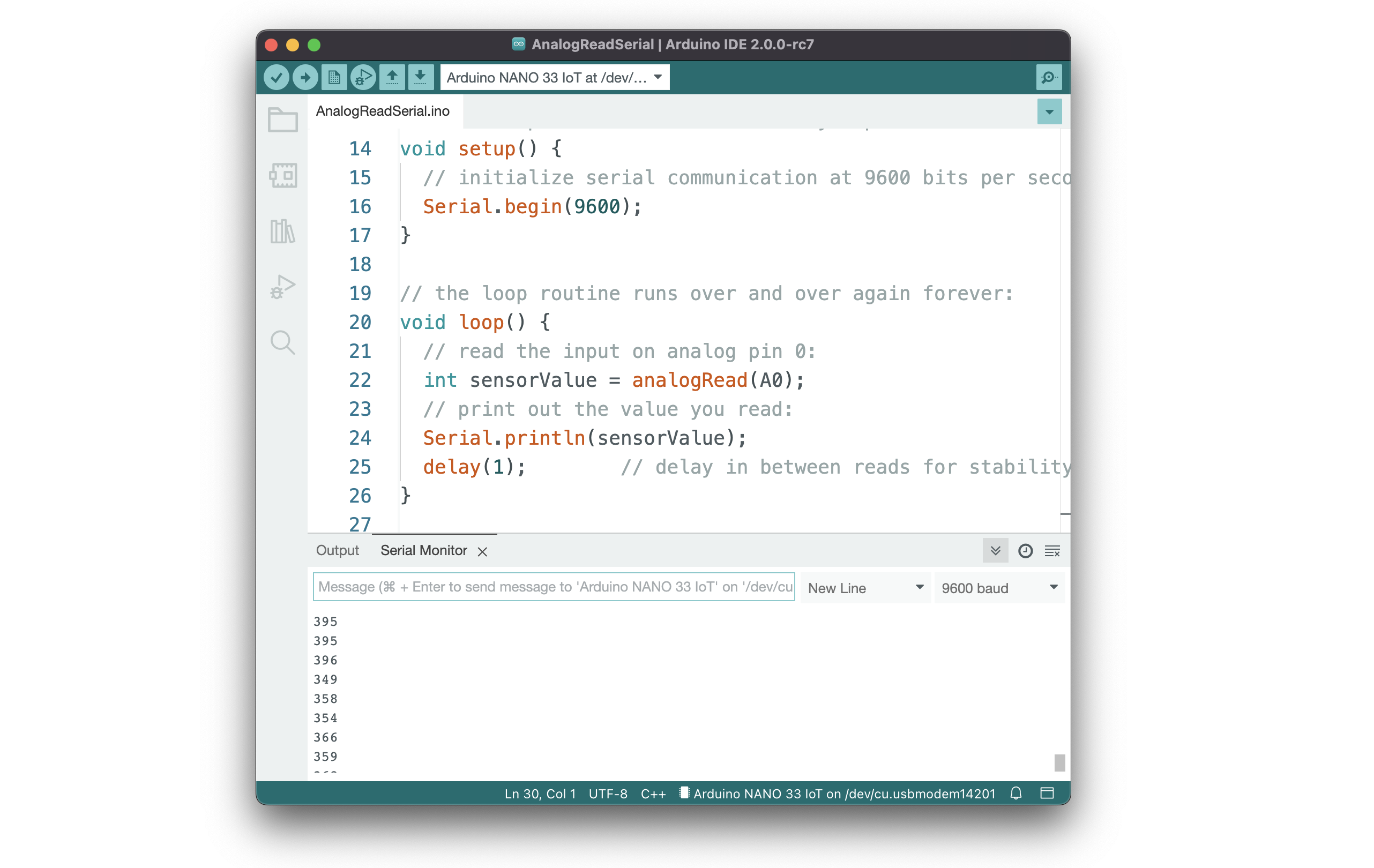Click the Verify sketch checkmark button

click(x=276, y=77)
